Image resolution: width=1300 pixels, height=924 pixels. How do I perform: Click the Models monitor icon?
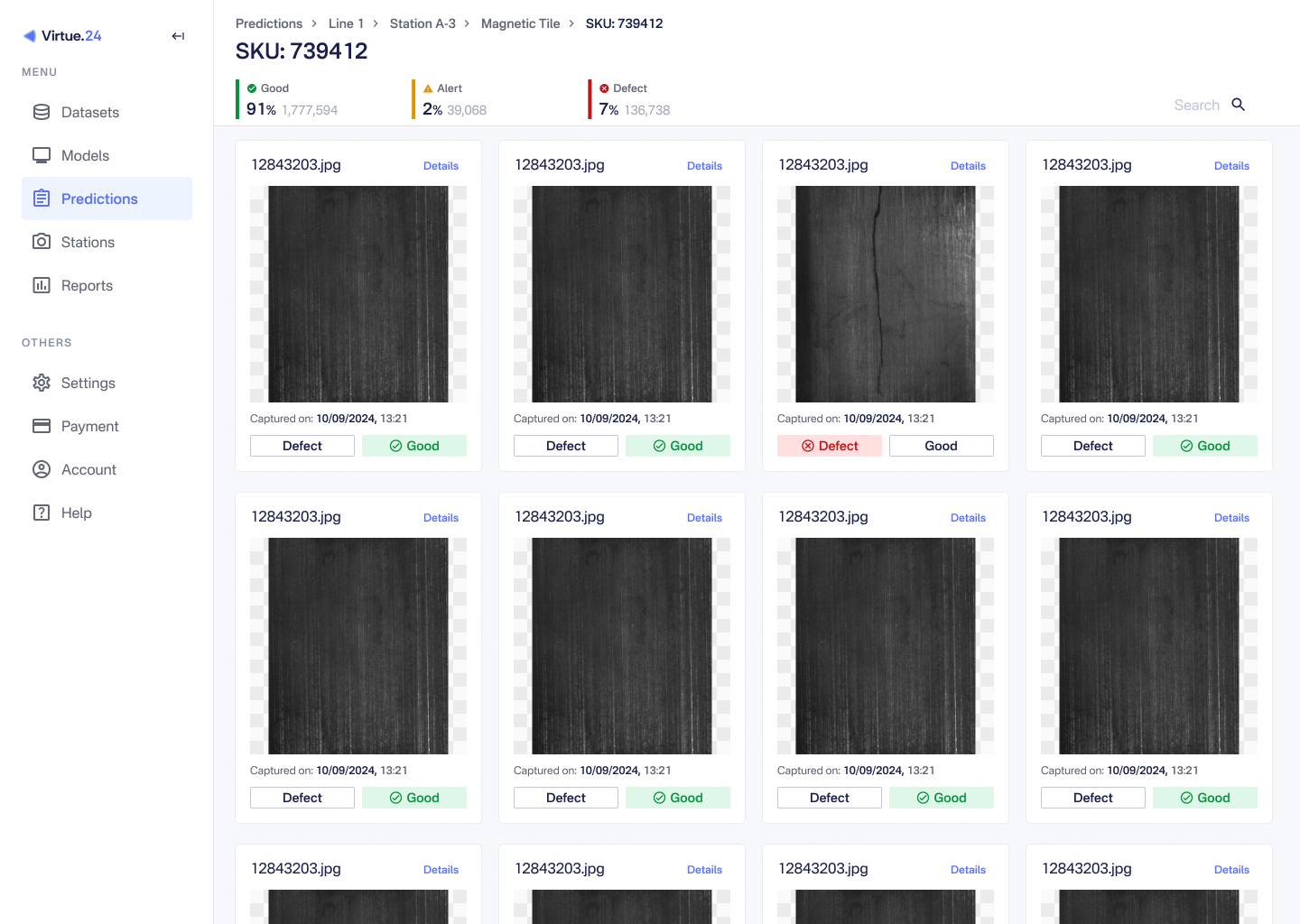(x=42, y=155)
